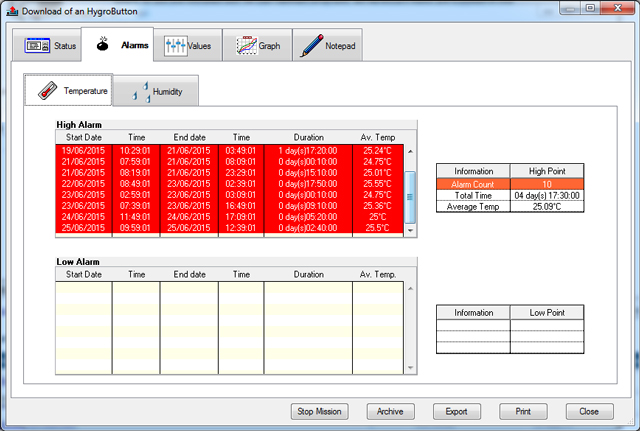Click Information header of High Point table
This screenshot has width=640, height=431.
[473, 171]
